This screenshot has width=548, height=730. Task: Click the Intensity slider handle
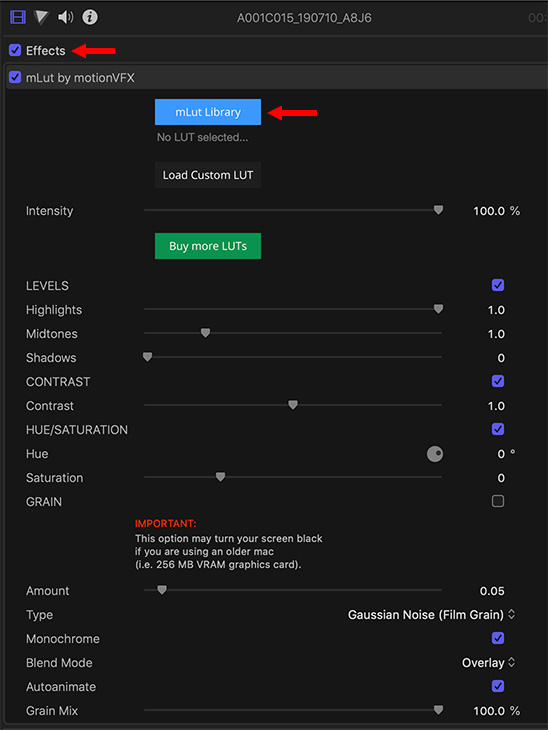point(438,210)
